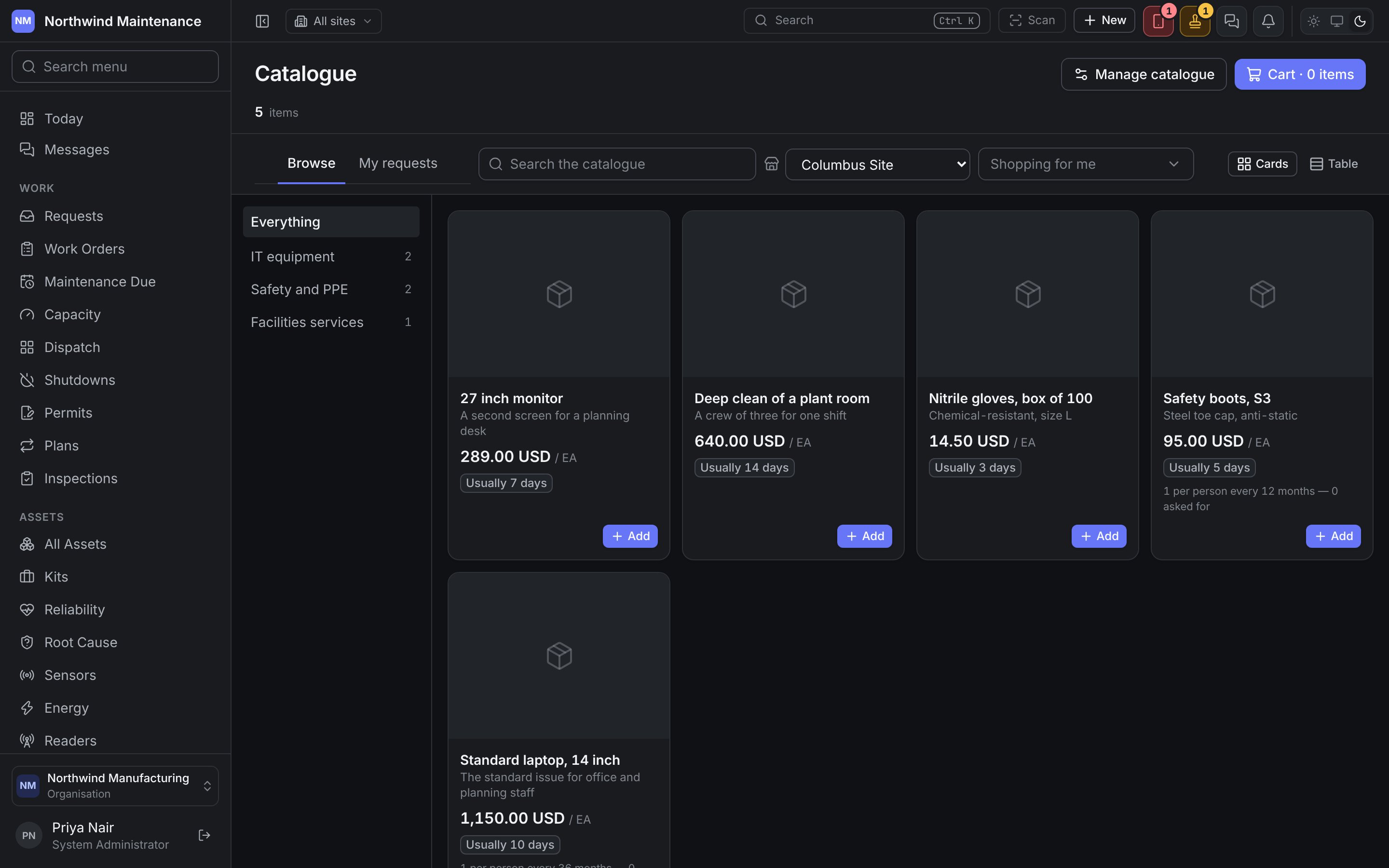Image resolution: width=1389 pixels, height=868 pixels.
Task: Click the Search menu field
Action: 115,67
